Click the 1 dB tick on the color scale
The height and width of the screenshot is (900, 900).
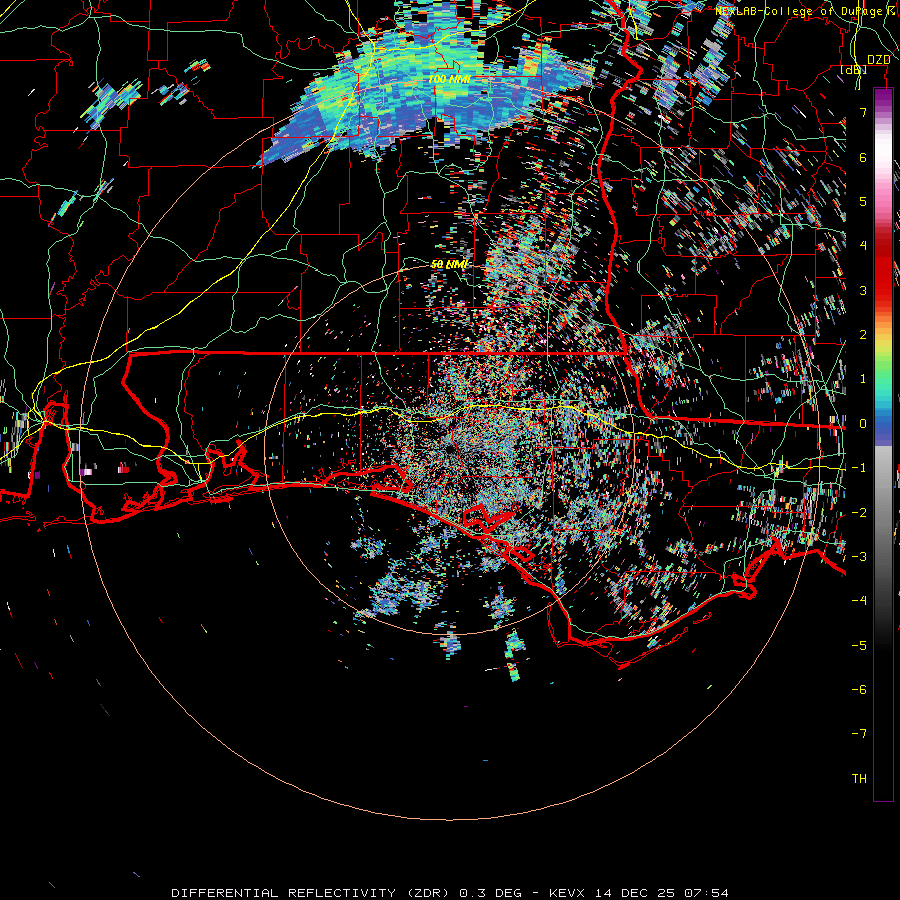tap(863, 379)
